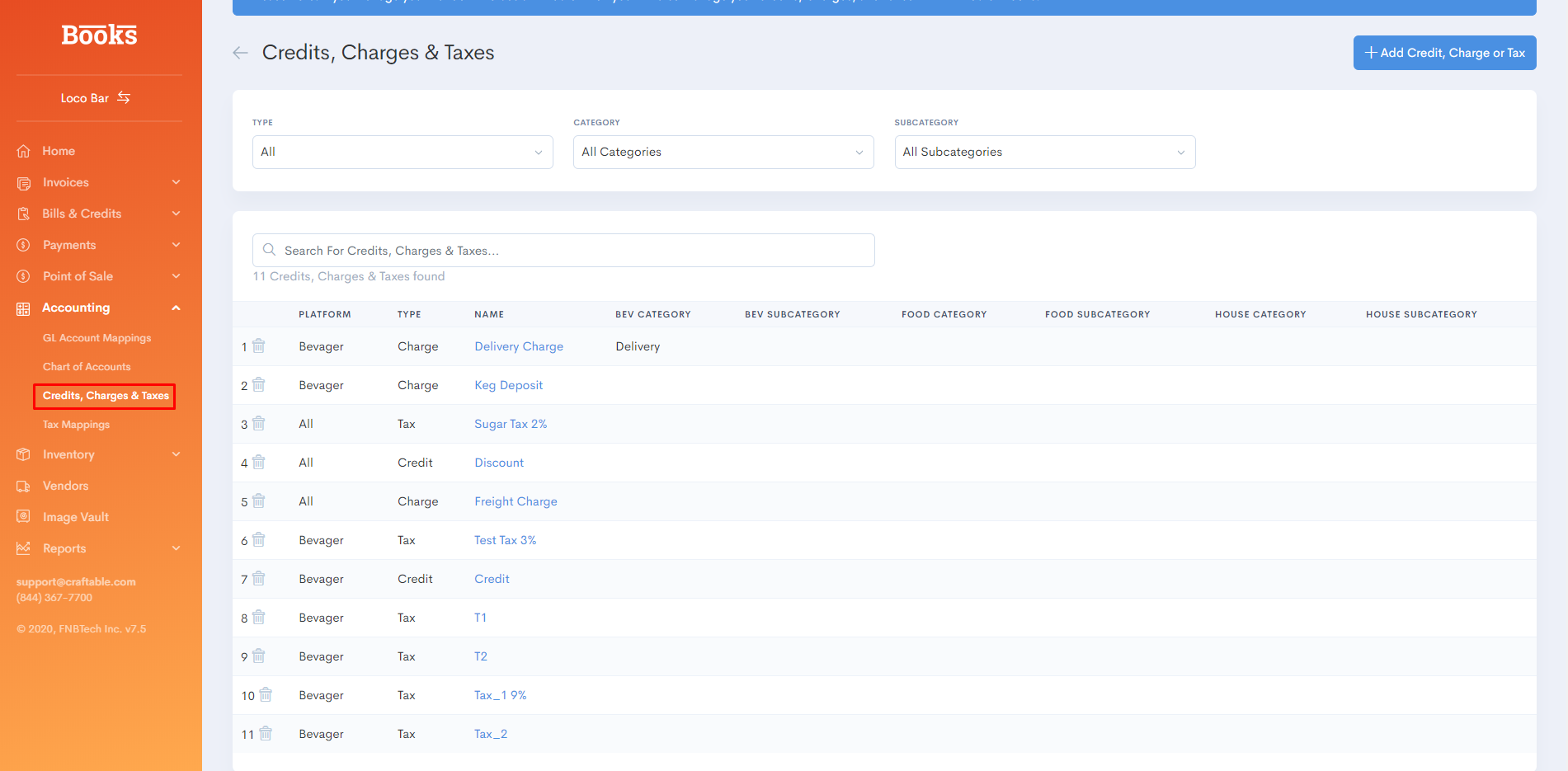Viewport: 1568px width, 771px height.
Task: Click trash icon for Keg Deposit row
Action: (259, 384)
